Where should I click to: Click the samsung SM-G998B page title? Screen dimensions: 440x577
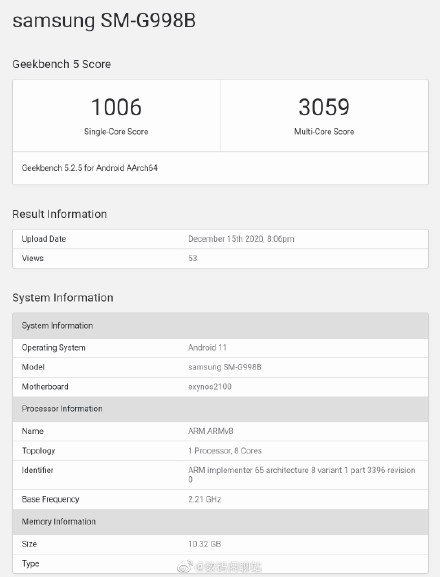point(104,21)
